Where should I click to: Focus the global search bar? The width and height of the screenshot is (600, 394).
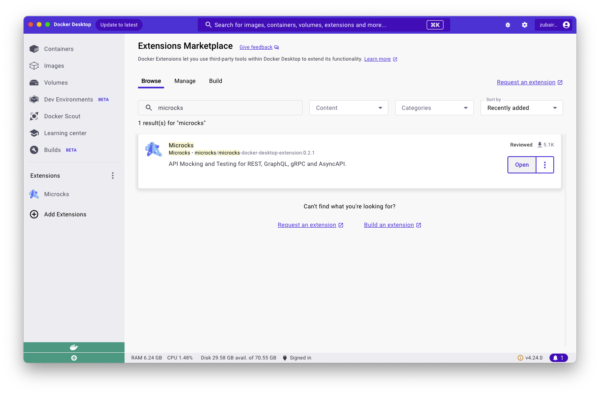click(324, 25)
